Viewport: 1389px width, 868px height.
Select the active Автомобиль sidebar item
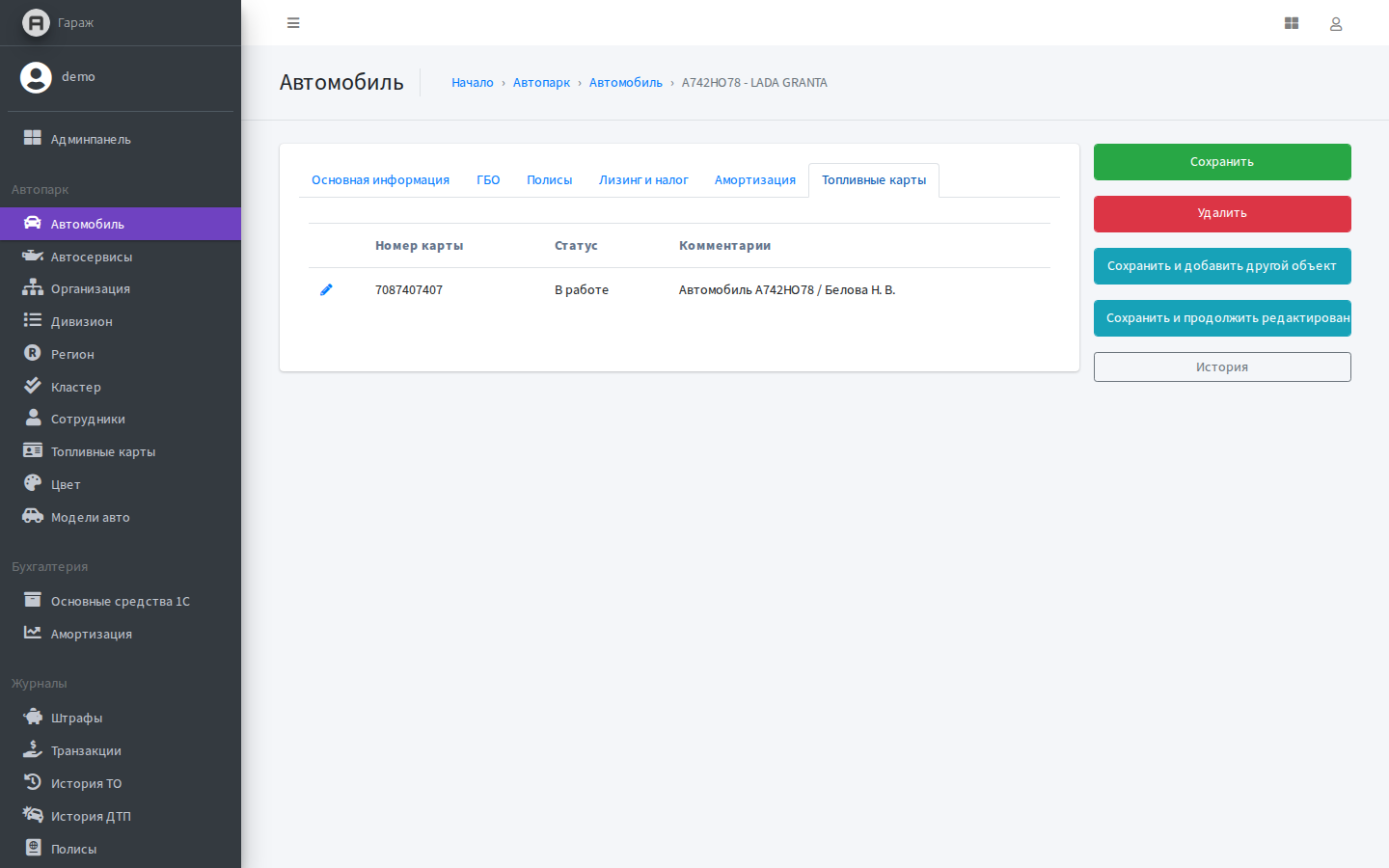click(121, 224)
